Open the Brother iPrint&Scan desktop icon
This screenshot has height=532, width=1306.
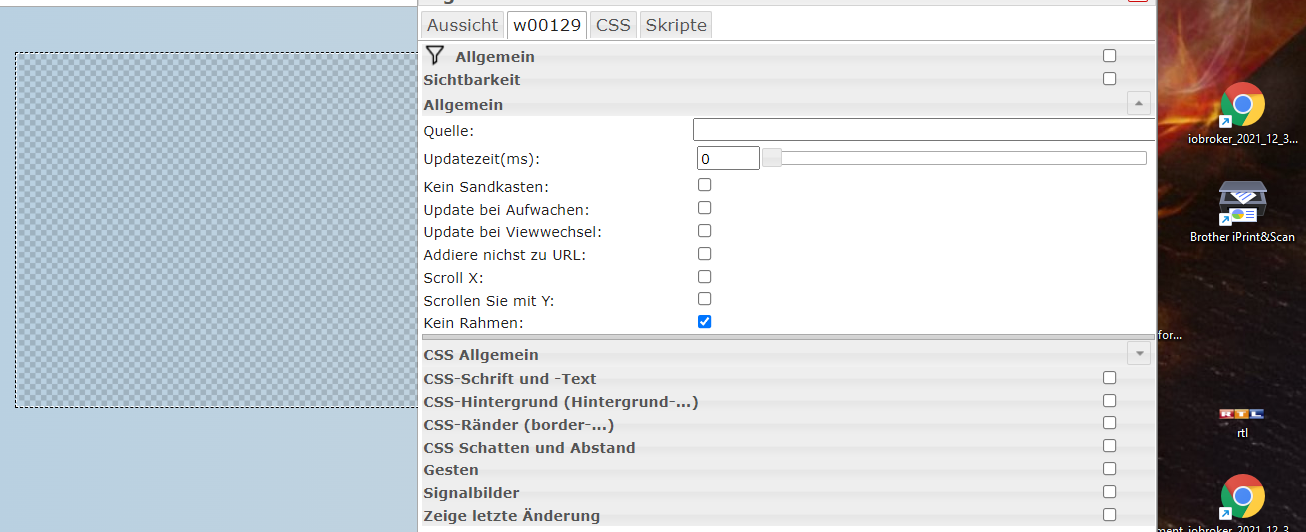click(x=1242, y=202)
